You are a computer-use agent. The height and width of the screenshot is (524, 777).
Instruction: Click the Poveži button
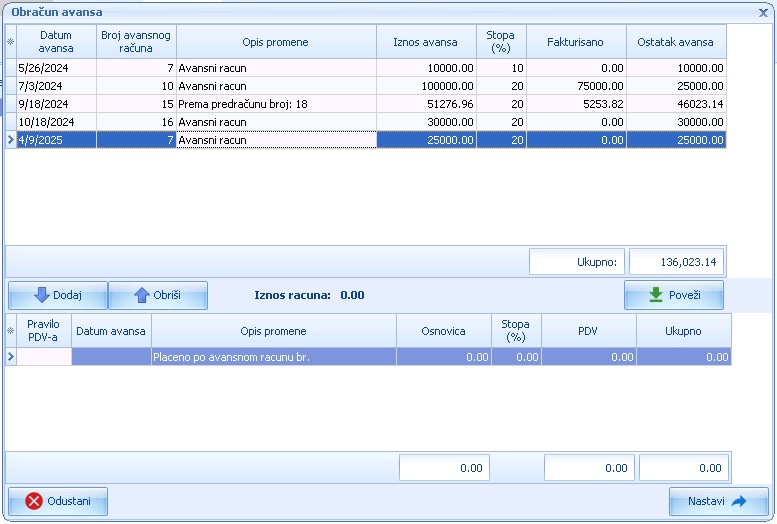pos(674,295)
